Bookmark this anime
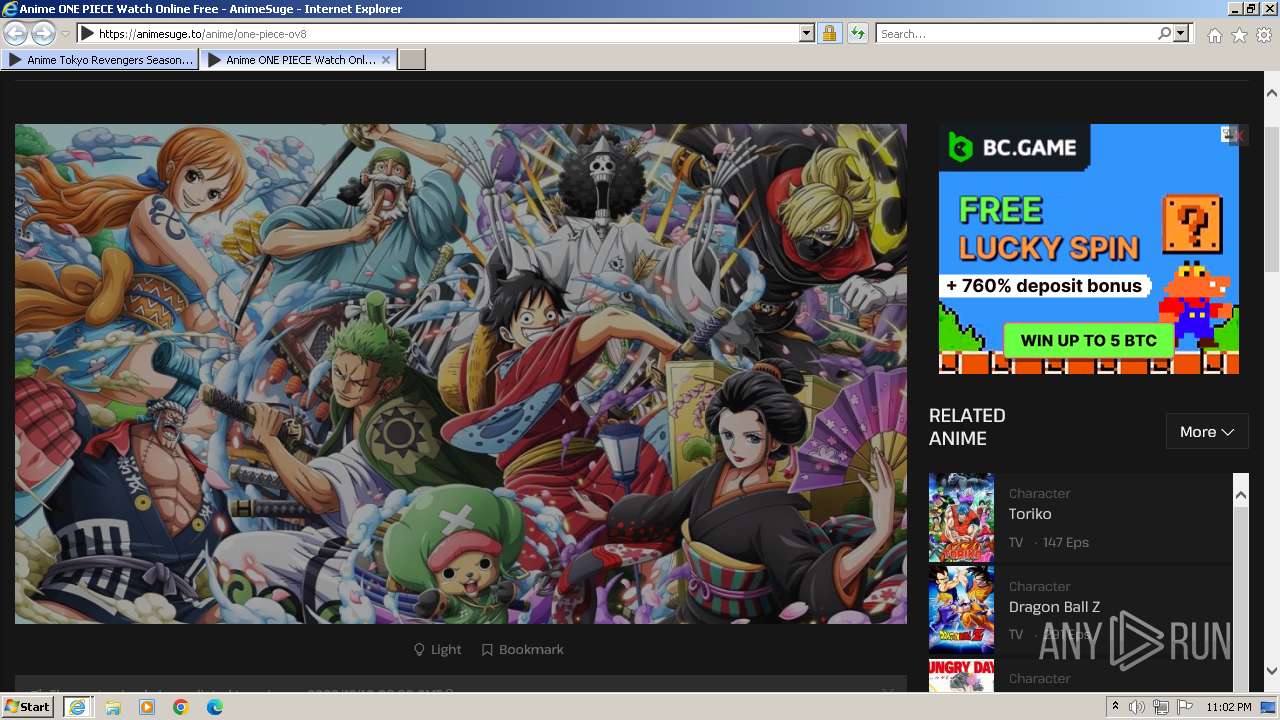This screenshot has height=720, width=1280. click(522, 650)
